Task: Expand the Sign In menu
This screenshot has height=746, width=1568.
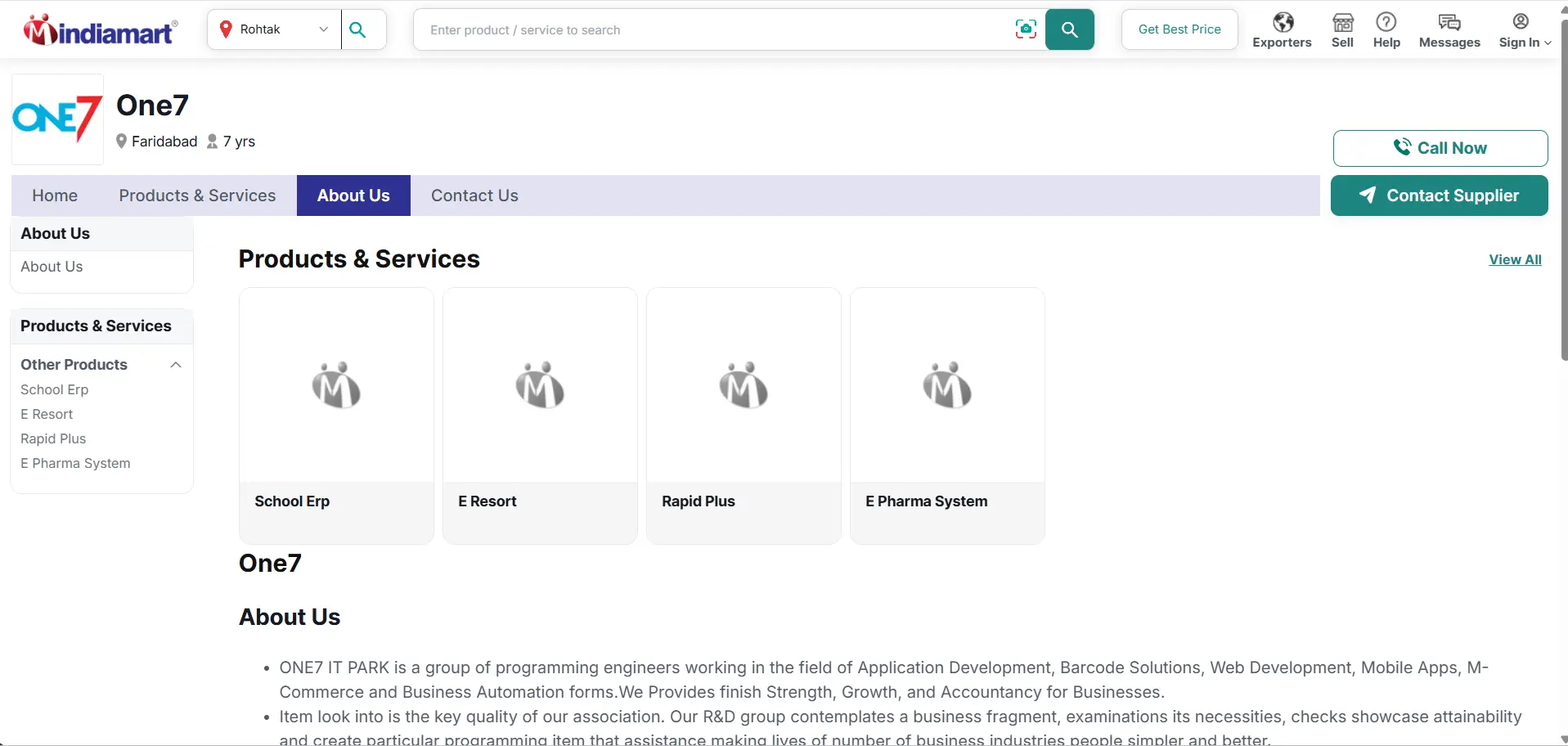Action: coord(1524,30)
